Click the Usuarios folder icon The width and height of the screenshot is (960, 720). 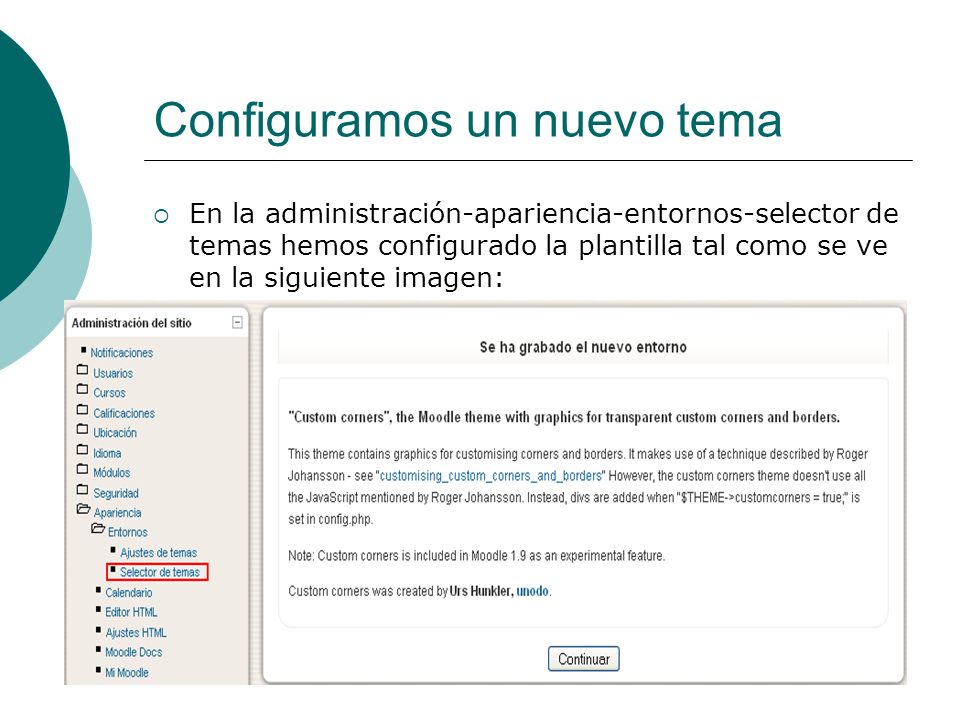coord(83,369)
